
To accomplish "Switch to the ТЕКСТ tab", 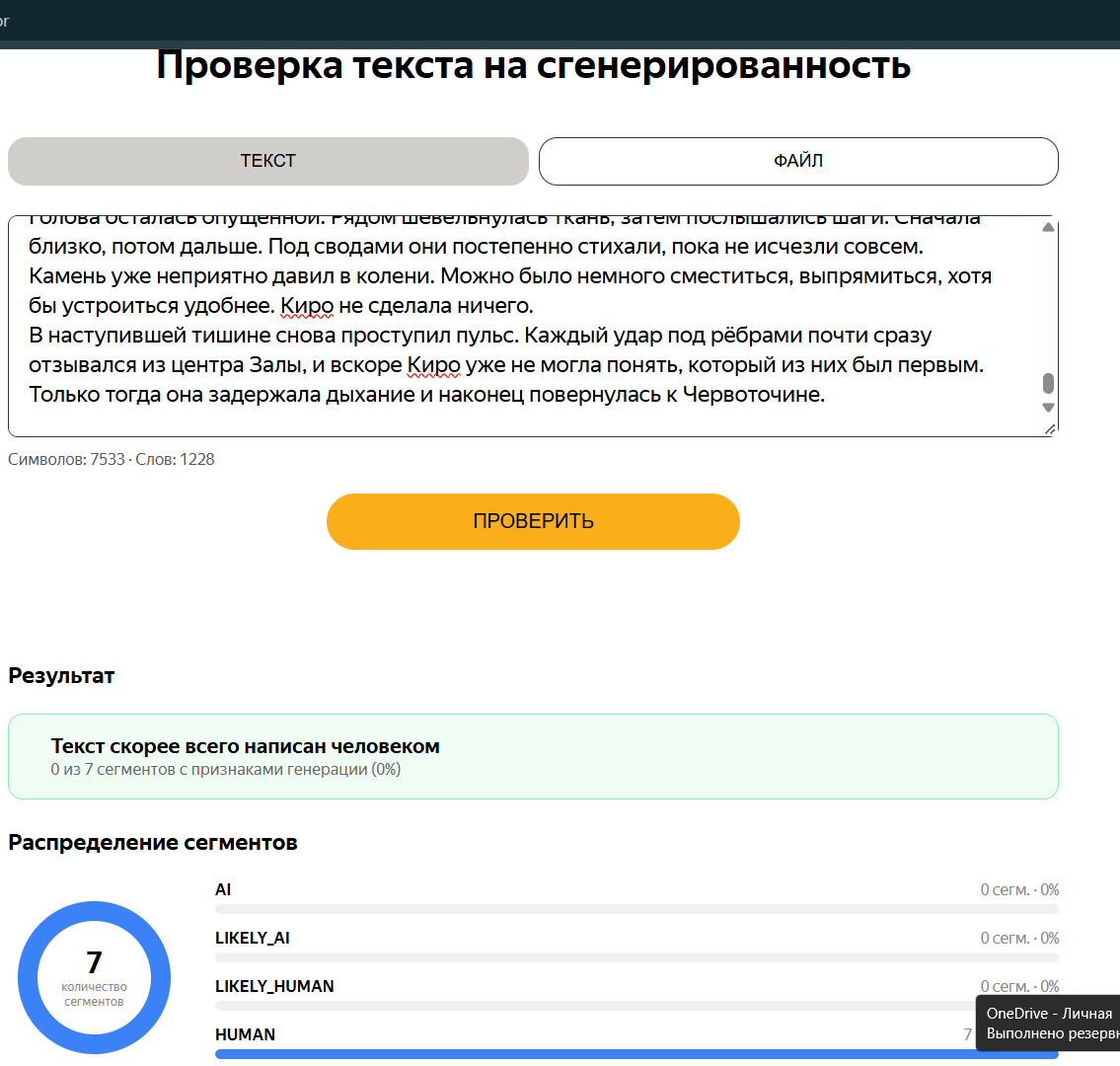I will 267,162.
